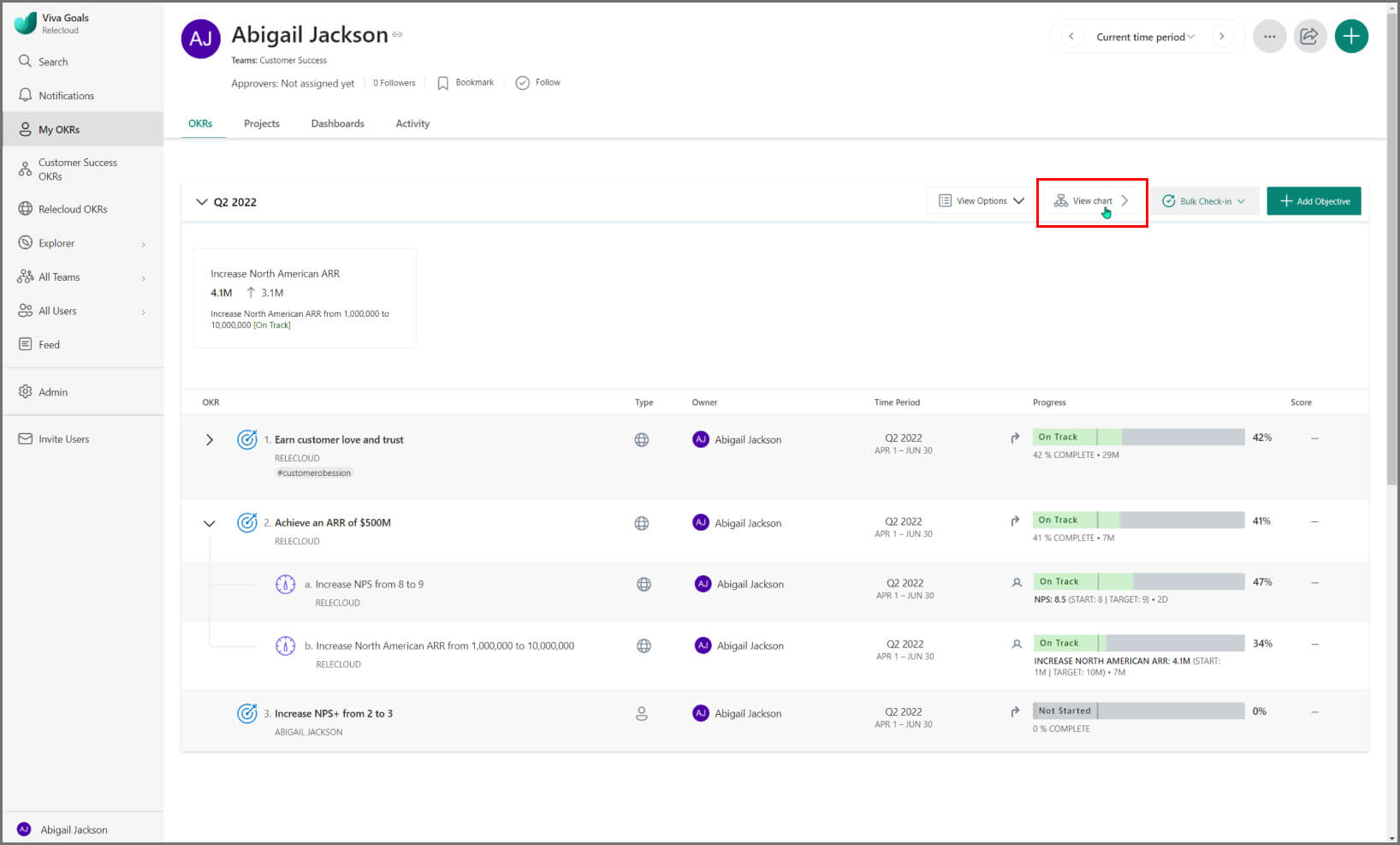Switch to the Projects tab
1400x845 pixels.
click(x=262, y=123)
